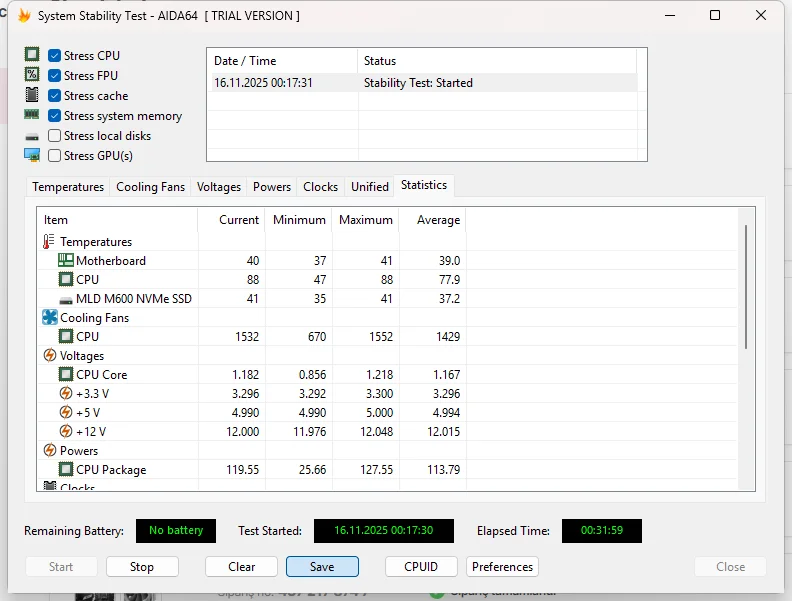
Task: Click the Powers group icon
Action: [x=50, y=450]
